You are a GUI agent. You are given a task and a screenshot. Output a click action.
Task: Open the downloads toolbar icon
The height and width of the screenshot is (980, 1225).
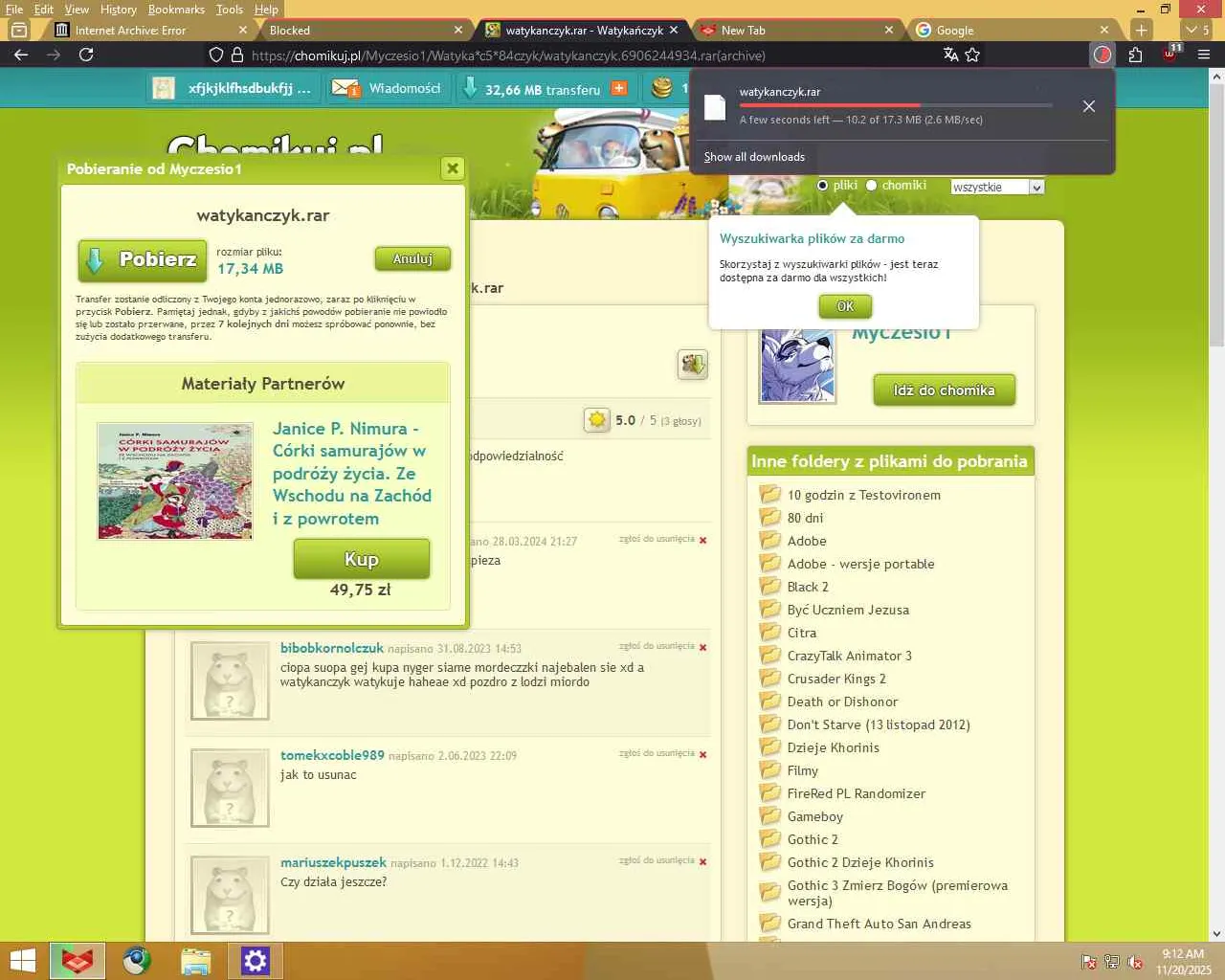coord(1102,55)
